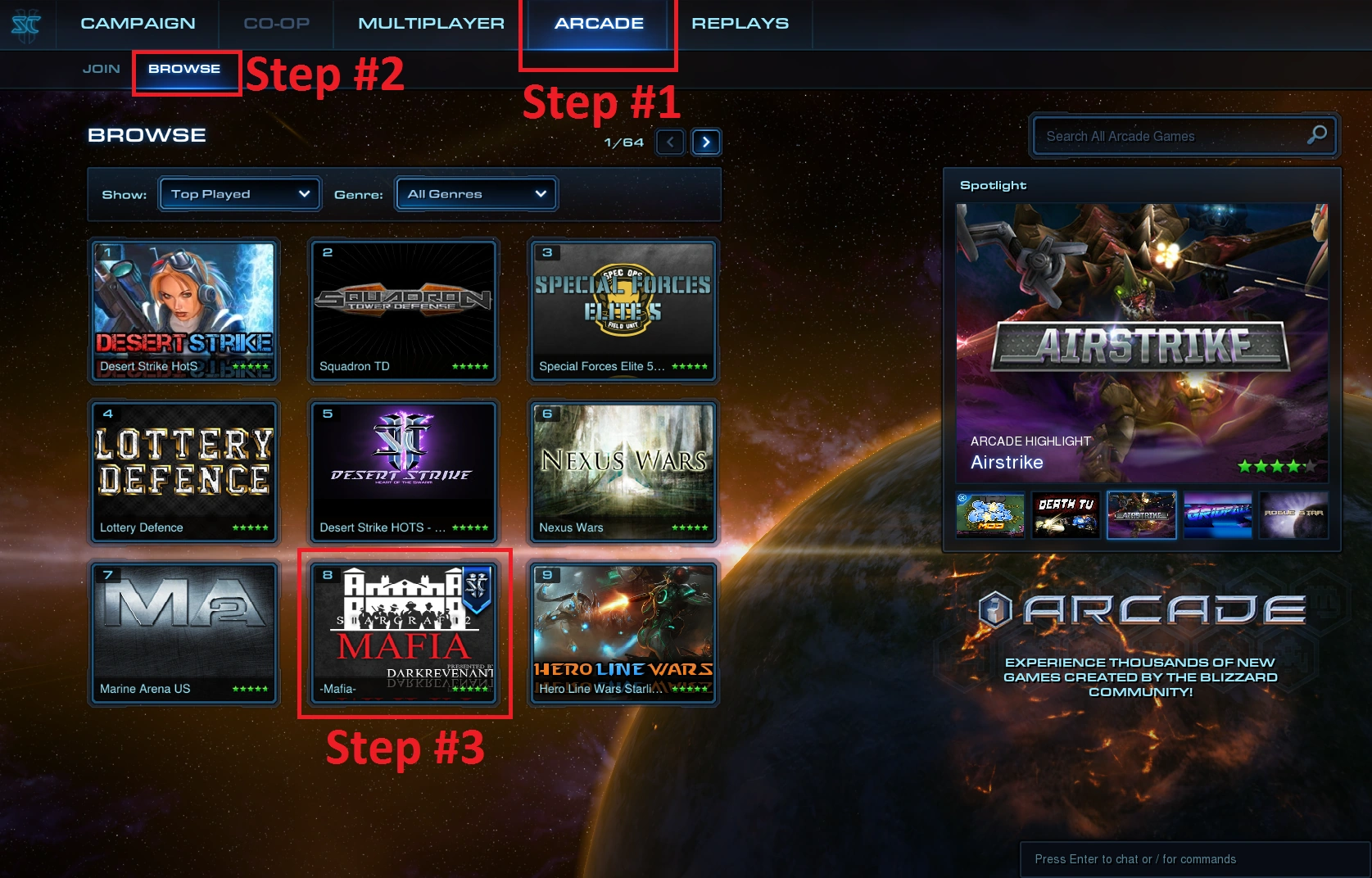
Task: Select the small Airstrike spotlight thumbnail
Action: [1141, 515]
